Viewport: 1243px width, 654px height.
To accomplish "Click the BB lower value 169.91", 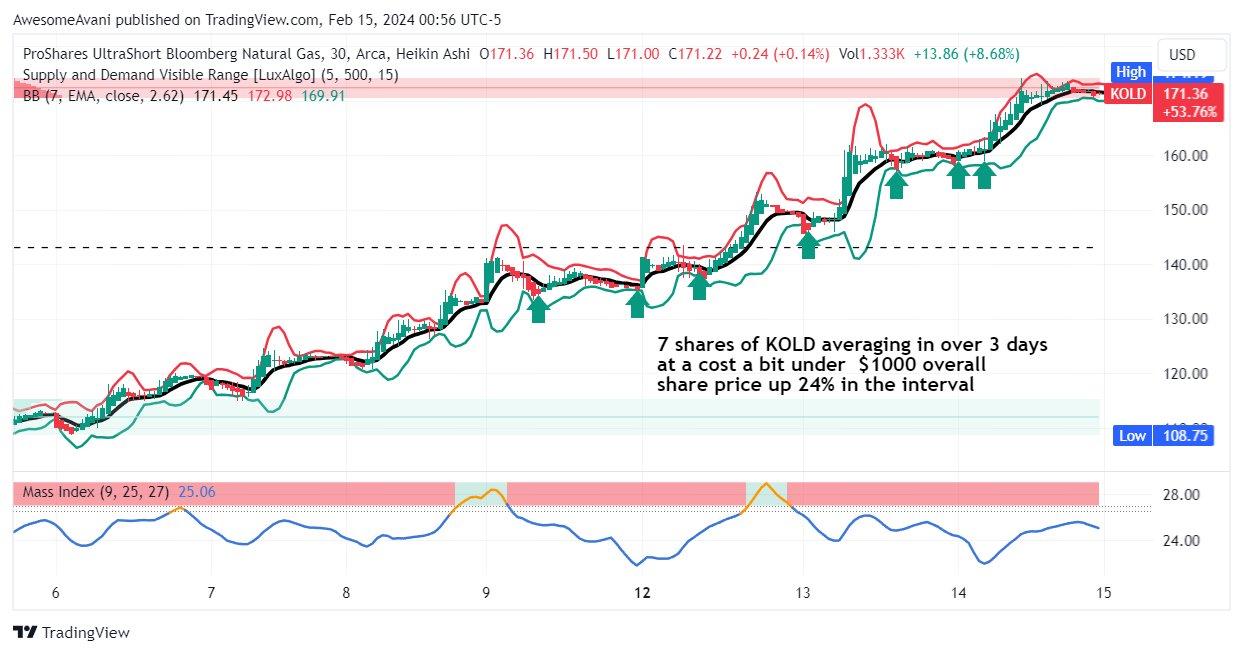I will tap(322, 96).
